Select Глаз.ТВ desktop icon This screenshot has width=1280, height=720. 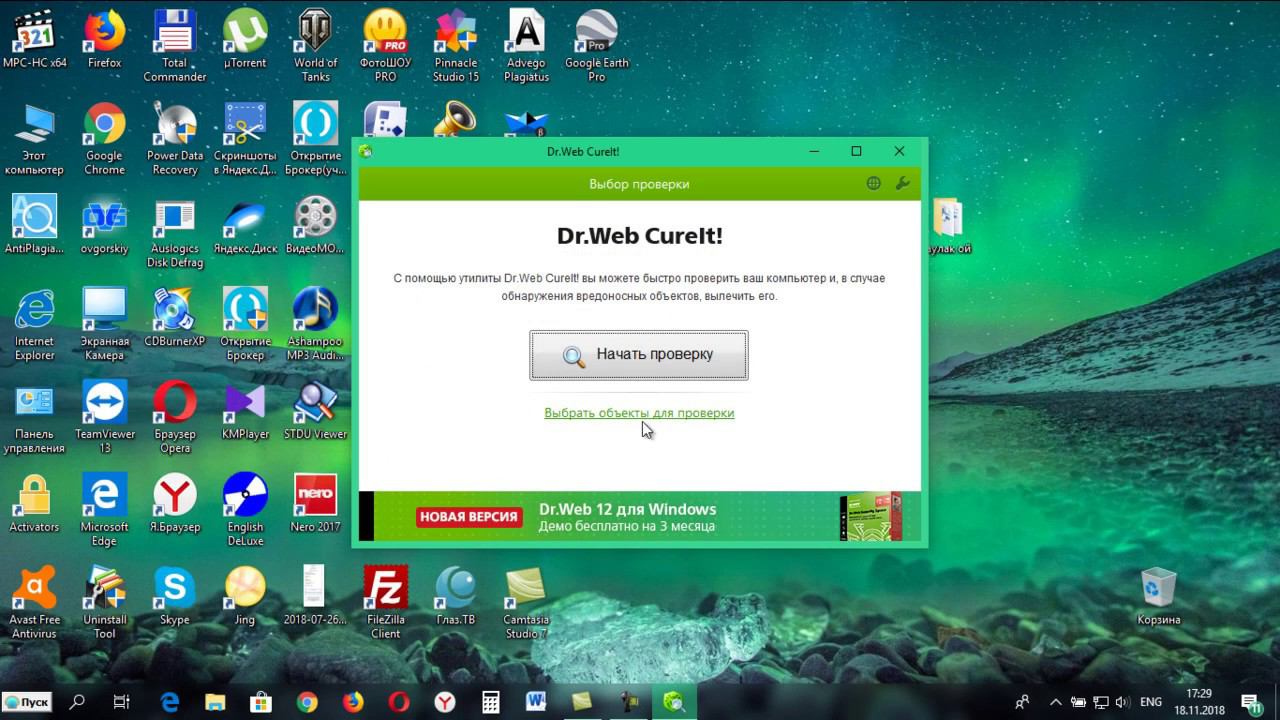tap(456, 598)
